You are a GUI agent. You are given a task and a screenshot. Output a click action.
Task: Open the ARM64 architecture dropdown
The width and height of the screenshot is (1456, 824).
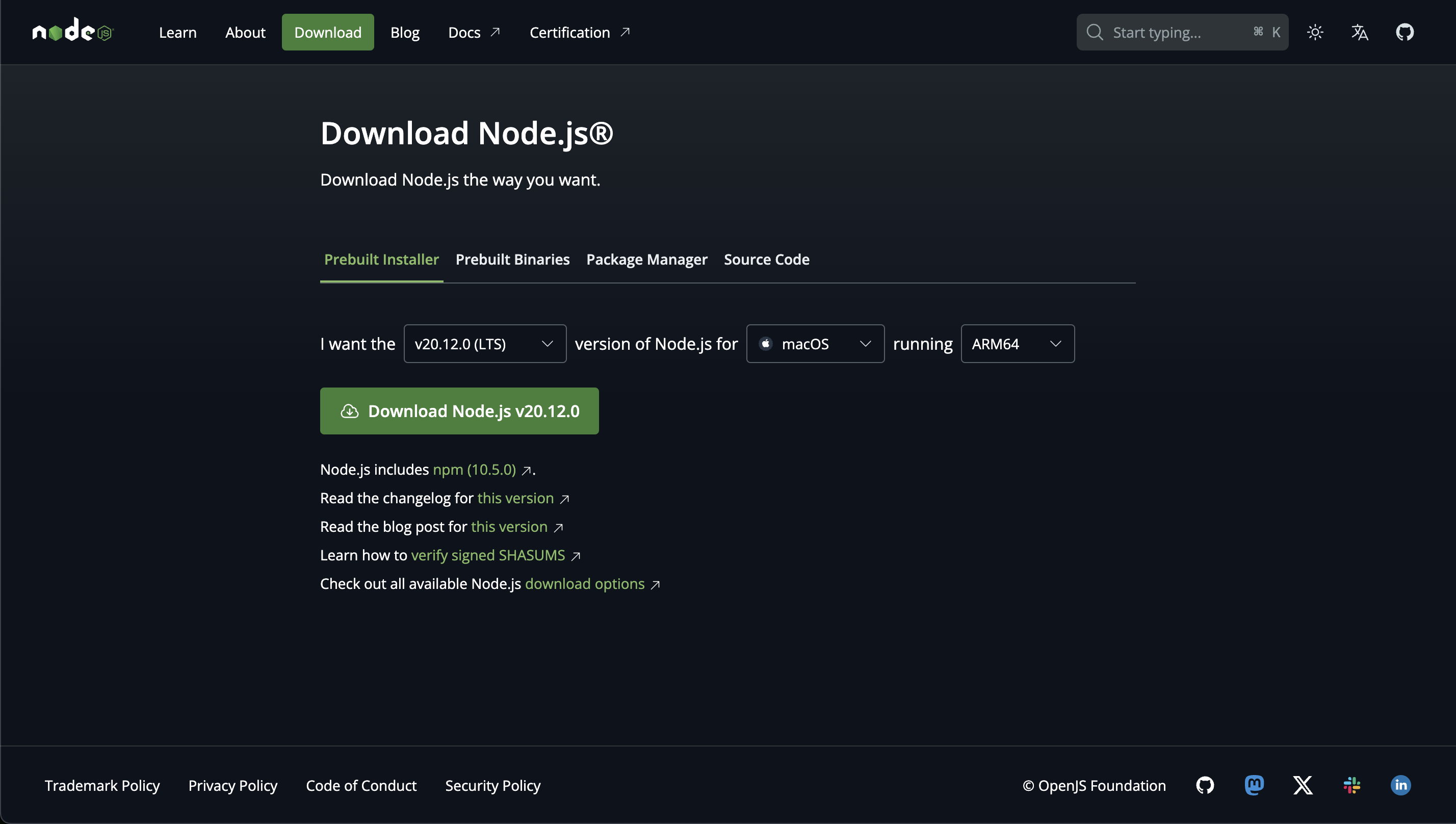(x=1018, y=344)
